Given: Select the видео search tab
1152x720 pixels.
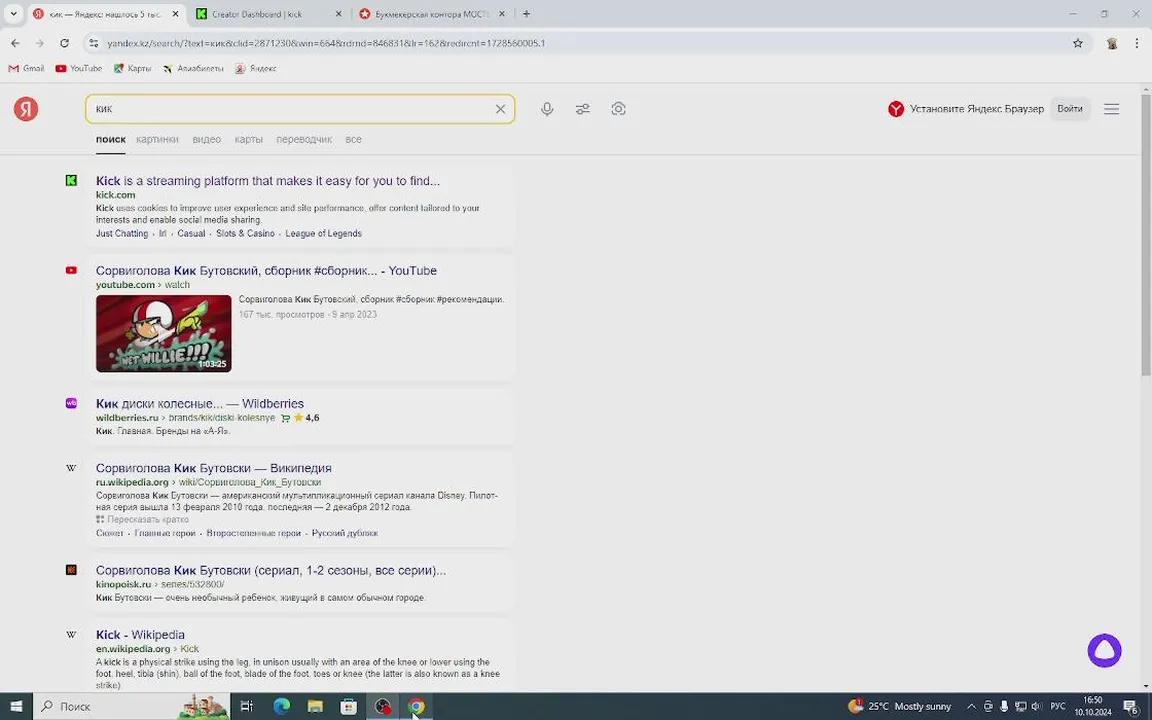Looking at the screenshot, I should [x=206, y=139].
